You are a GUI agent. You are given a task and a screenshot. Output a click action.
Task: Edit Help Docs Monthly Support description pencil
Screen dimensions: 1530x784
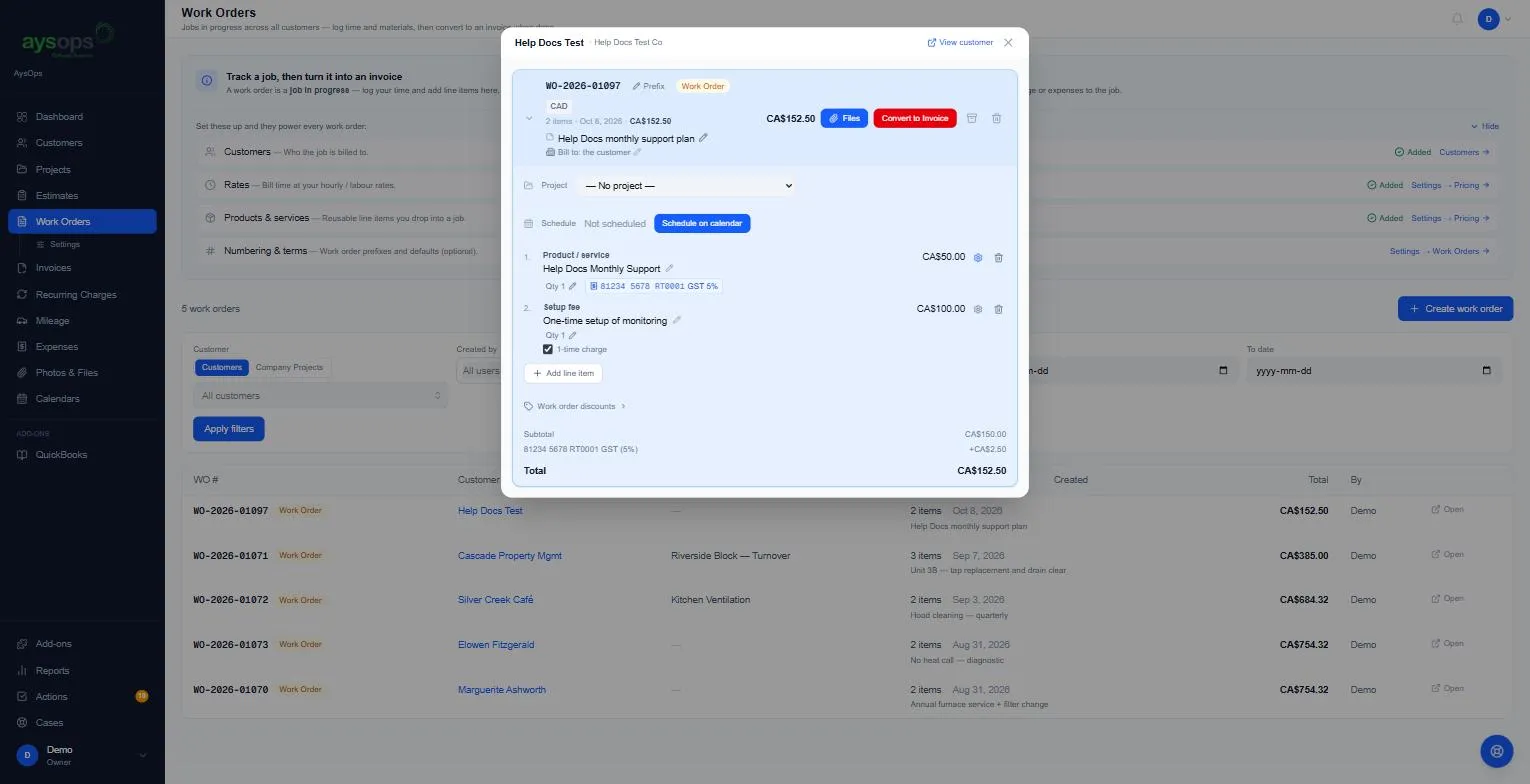click(669, 268)
